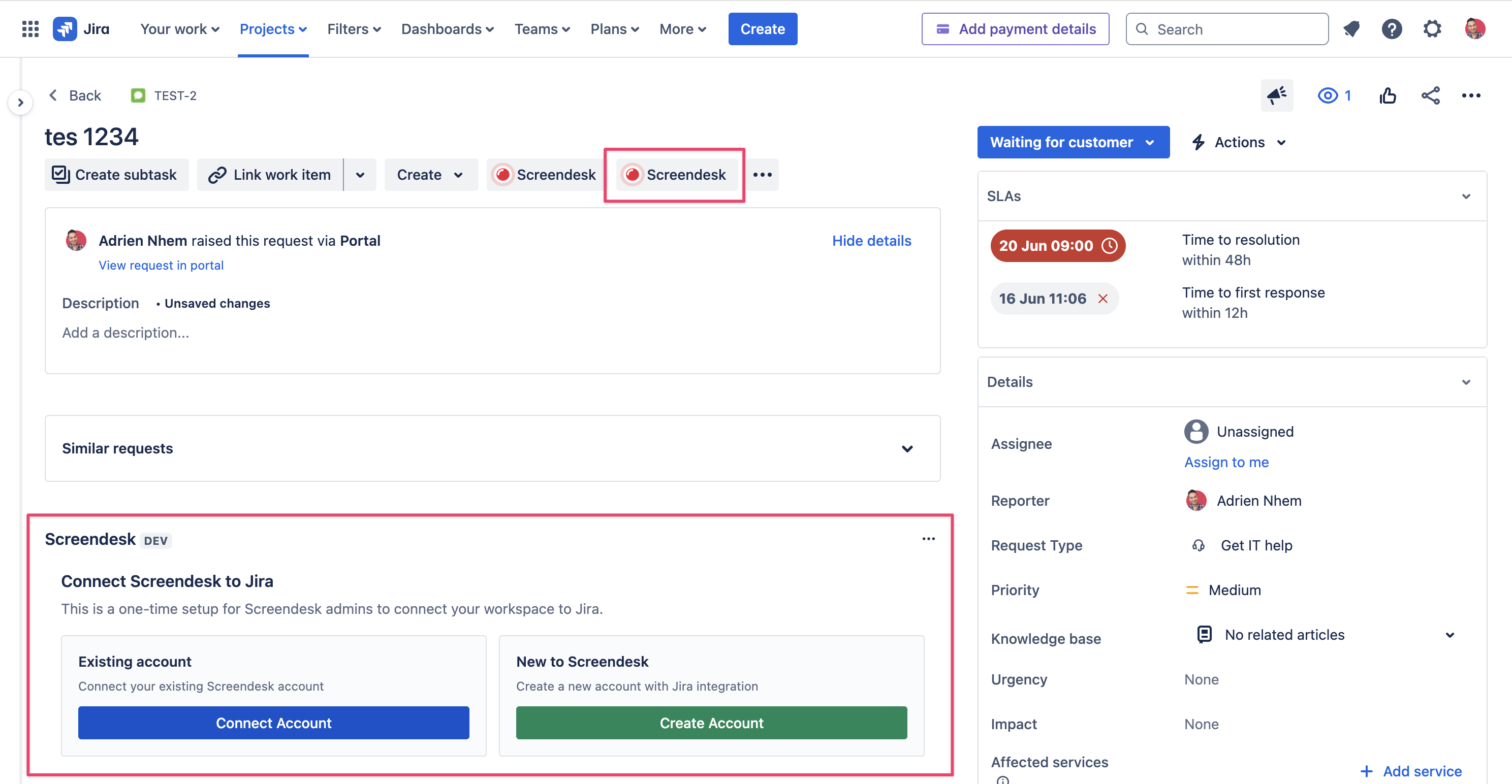Click the give feedback megaphone icon
This screenshot has width=1512, height=784.
(x=1277, y=95)
